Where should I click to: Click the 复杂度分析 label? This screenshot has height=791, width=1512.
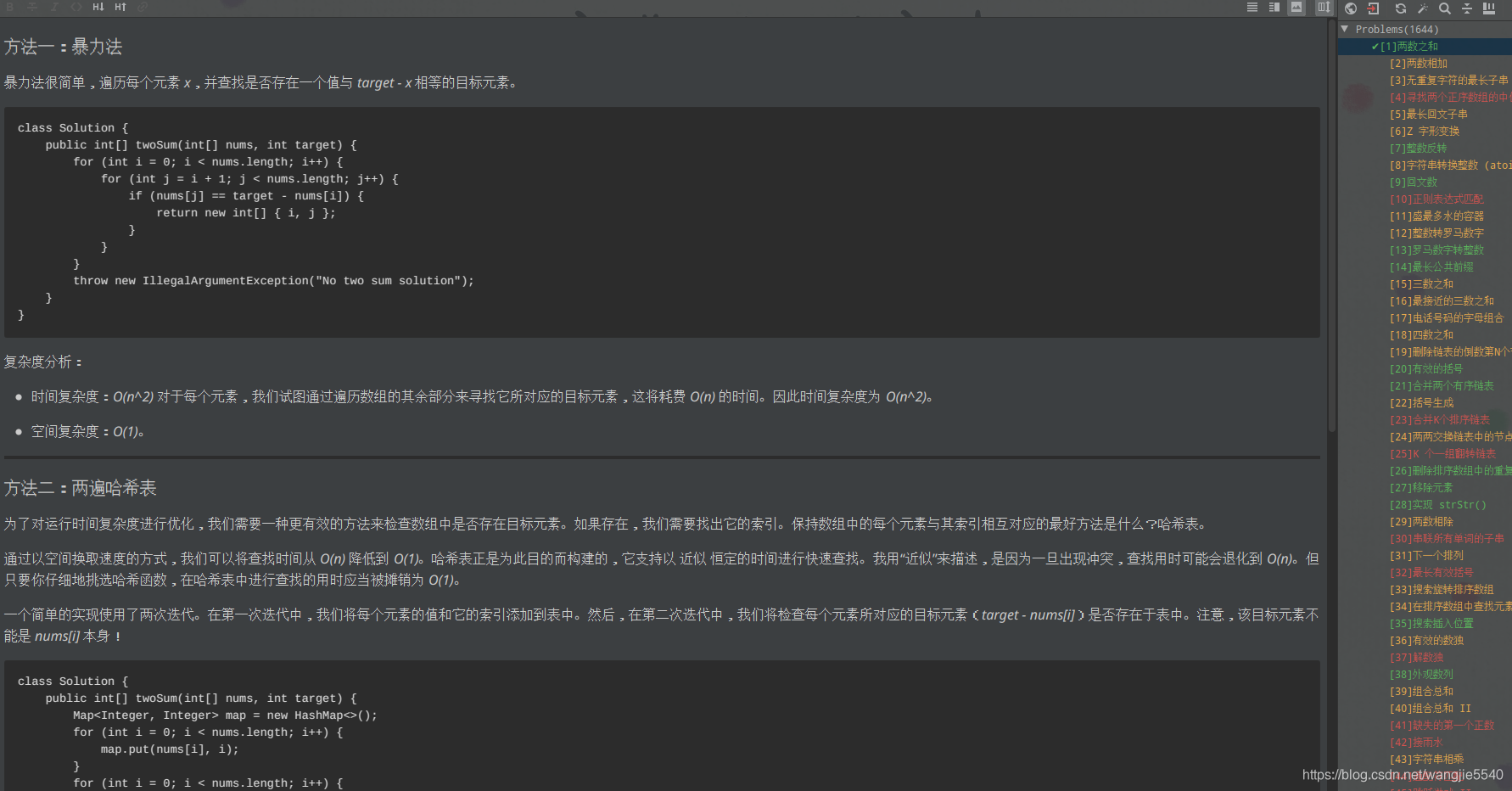42,362
